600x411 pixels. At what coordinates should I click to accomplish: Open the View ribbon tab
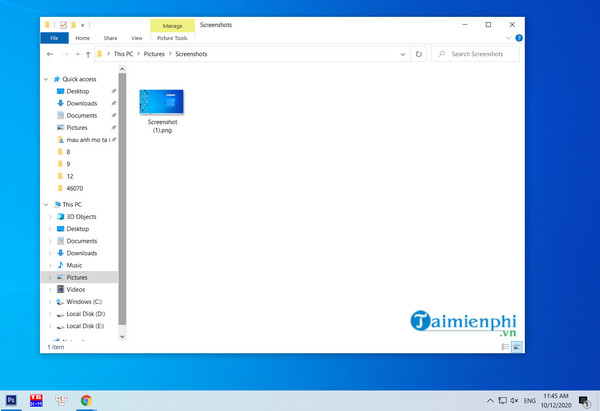137,38
